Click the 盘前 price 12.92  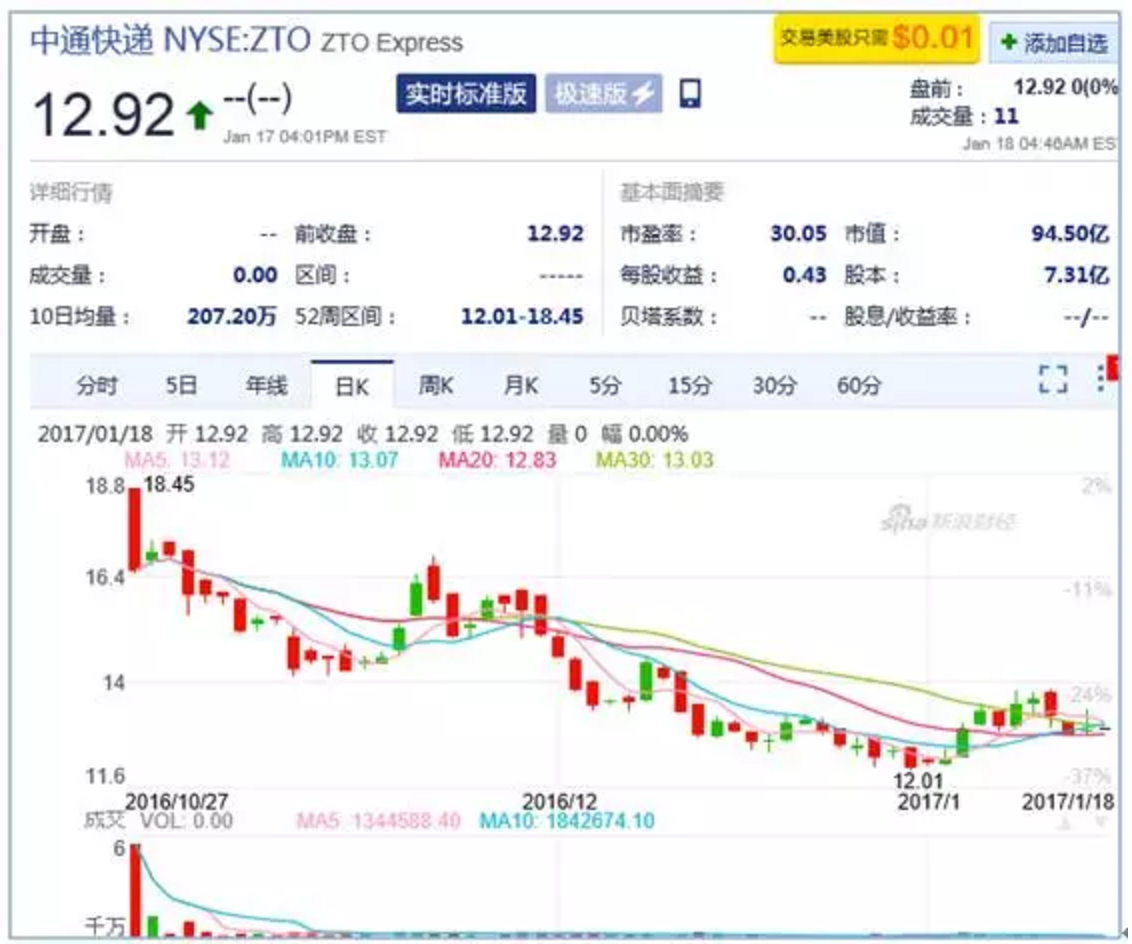1040,87
